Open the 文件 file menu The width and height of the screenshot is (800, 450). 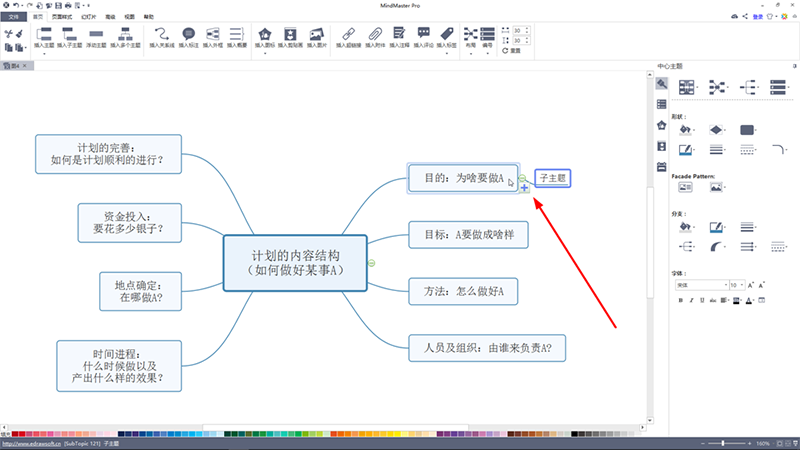(12, 18)
